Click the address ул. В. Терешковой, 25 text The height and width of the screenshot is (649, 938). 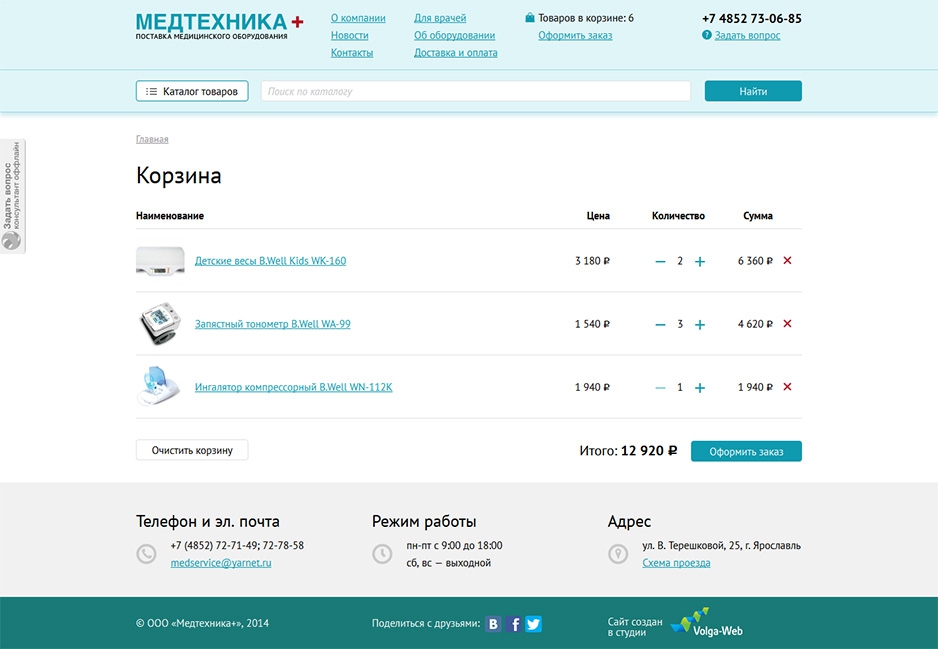(x=721, y=546)
